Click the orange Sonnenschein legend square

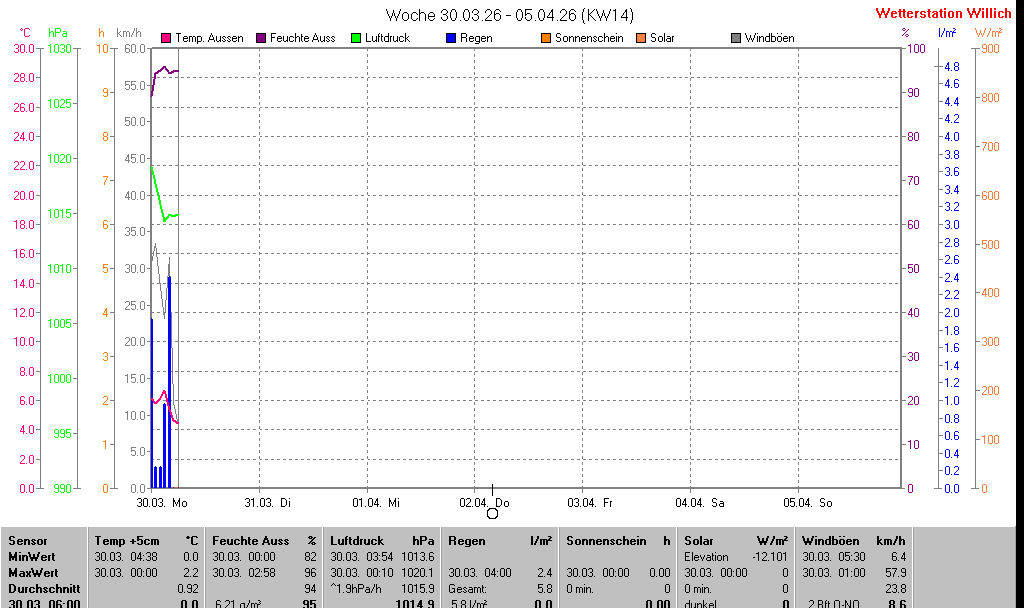[546, 38]
